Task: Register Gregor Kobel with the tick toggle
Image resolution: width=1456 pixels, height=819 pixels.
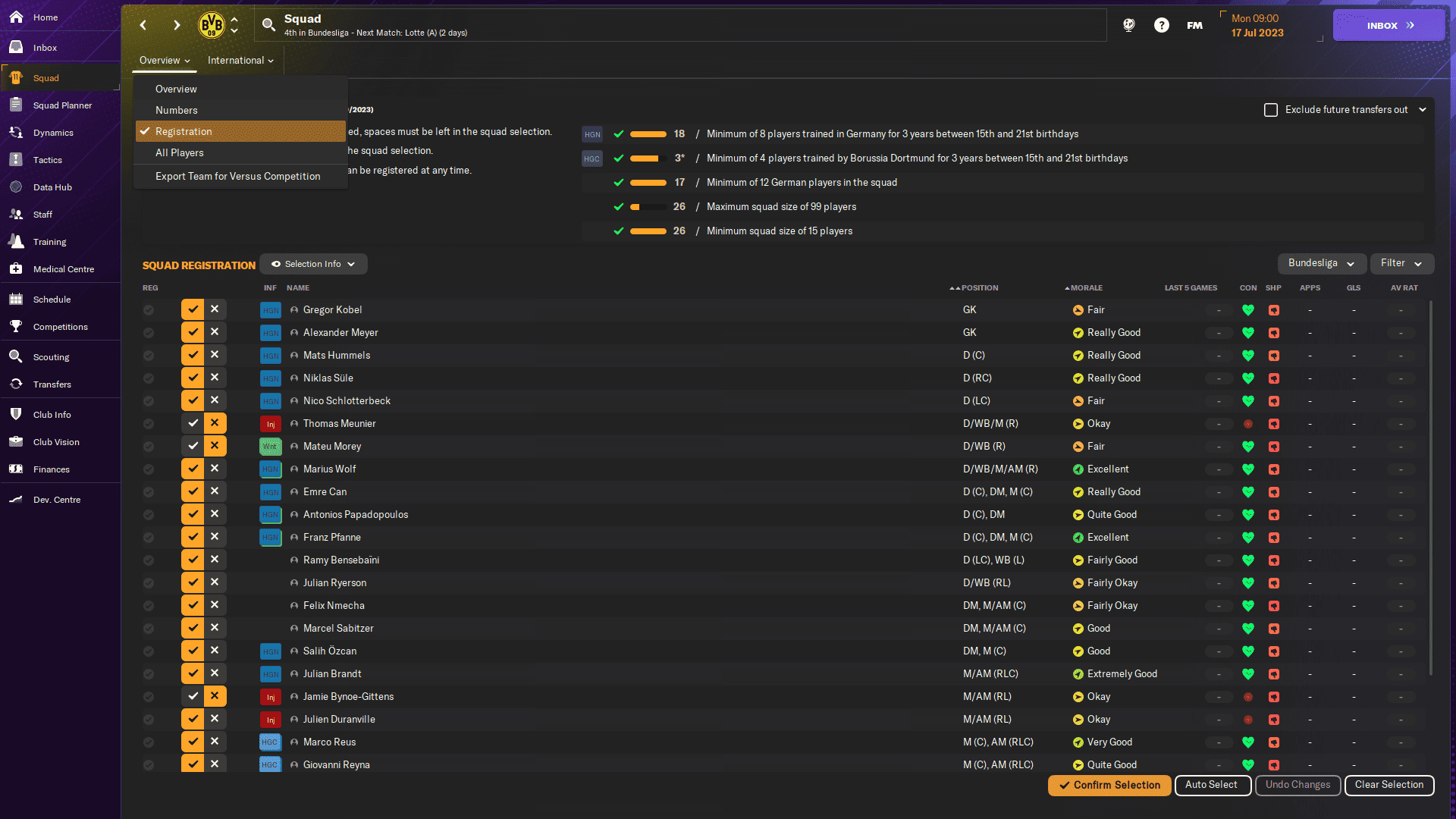Action: (193, 309)
